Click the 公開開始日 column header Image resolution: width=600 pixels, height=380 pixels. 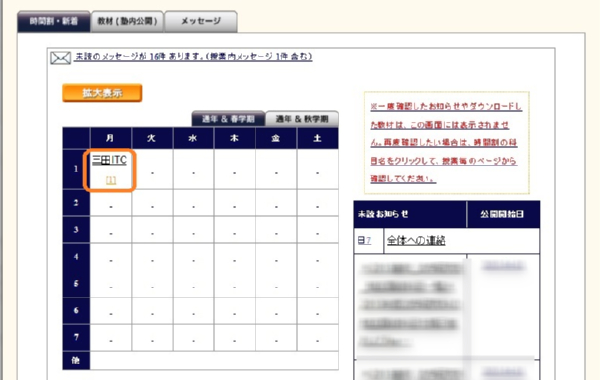click(x=503, y=214)
